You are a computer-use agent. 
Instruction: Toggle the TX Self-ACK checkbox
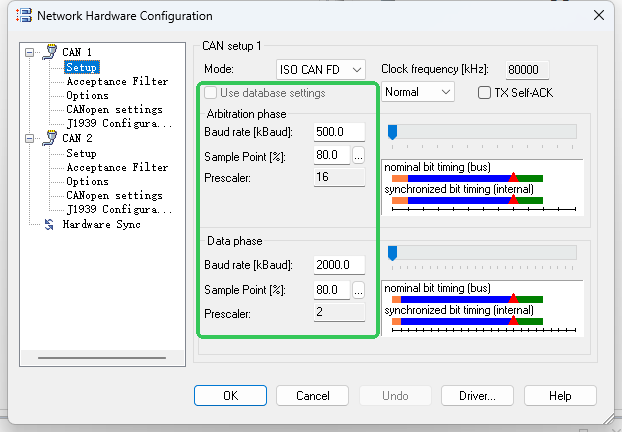pyautogui.click(x=484, y=93)
